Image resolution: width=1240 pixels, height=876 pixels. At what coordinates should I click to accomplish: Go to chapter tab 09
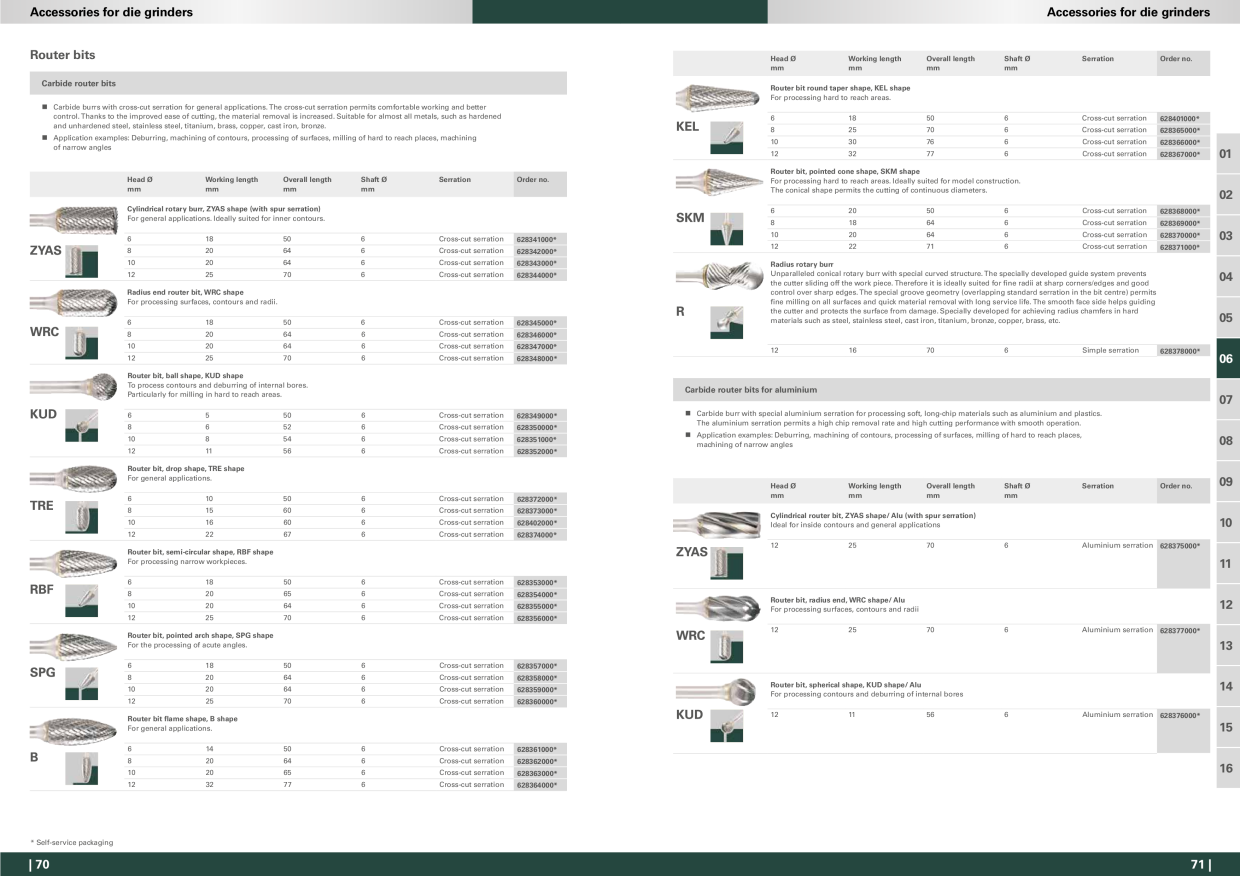pyautogui.click(x=1227, y=481)
